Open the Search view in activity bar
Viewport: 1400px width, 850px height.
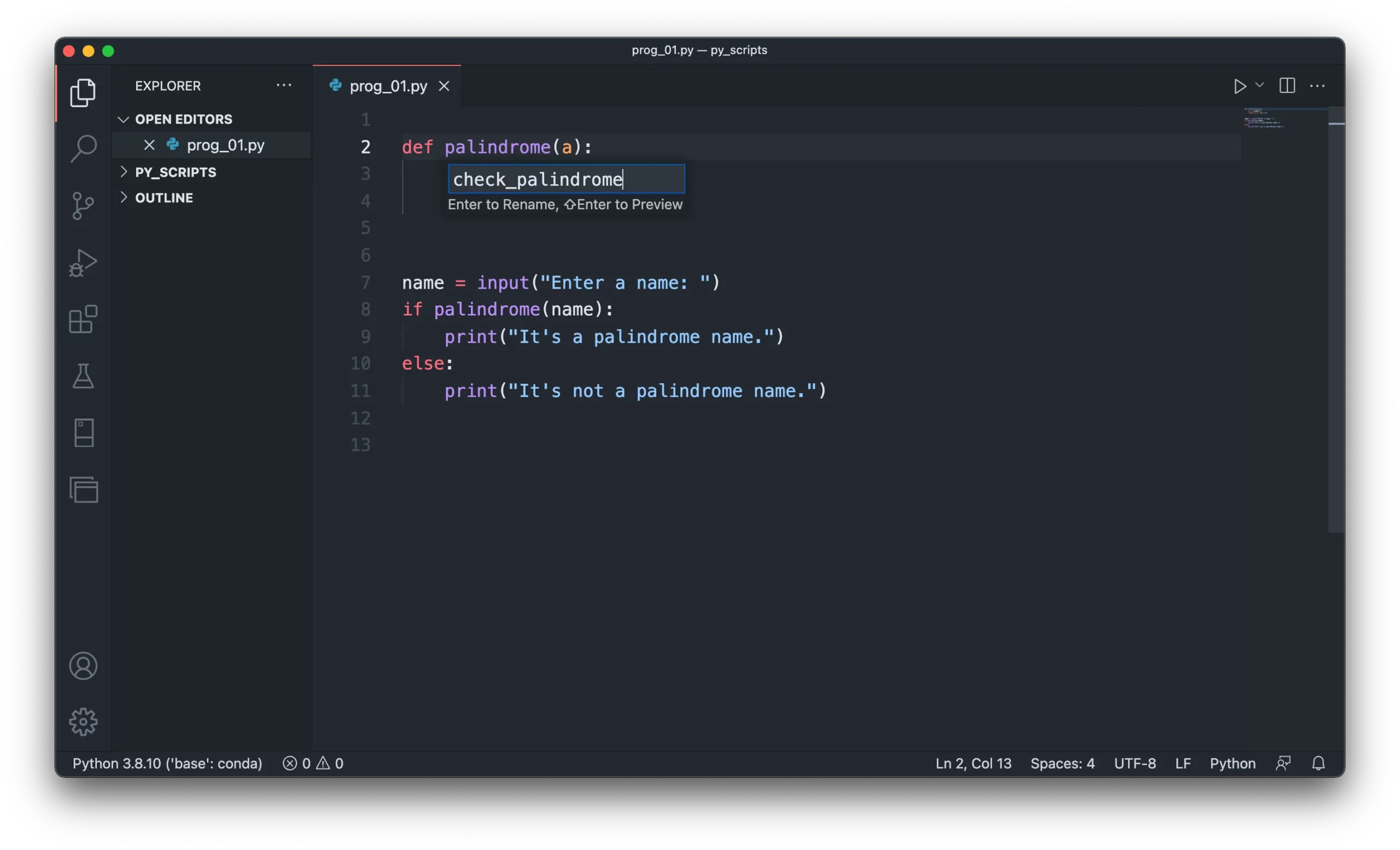84,149
